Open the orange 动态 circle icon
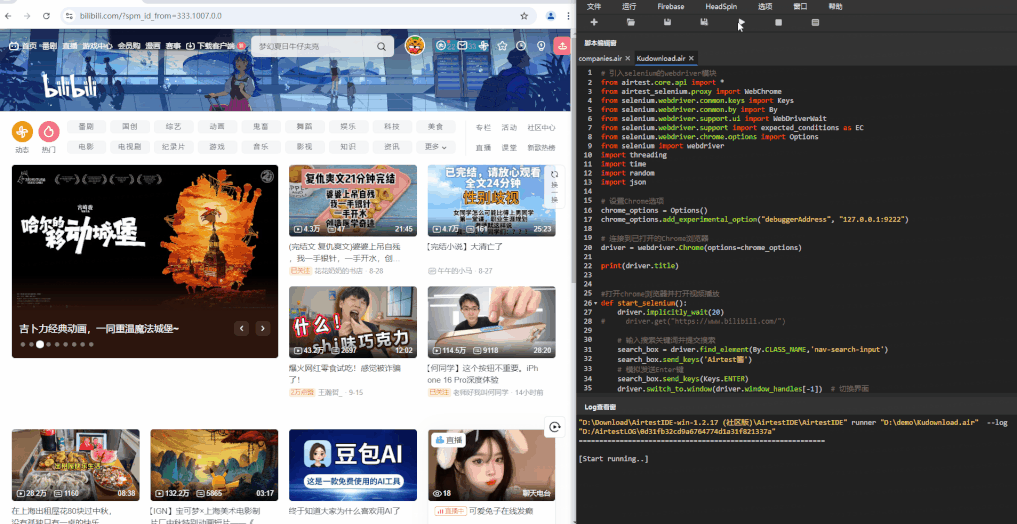The width and height of the screenshot is (1017, 524). pos(22,132)
